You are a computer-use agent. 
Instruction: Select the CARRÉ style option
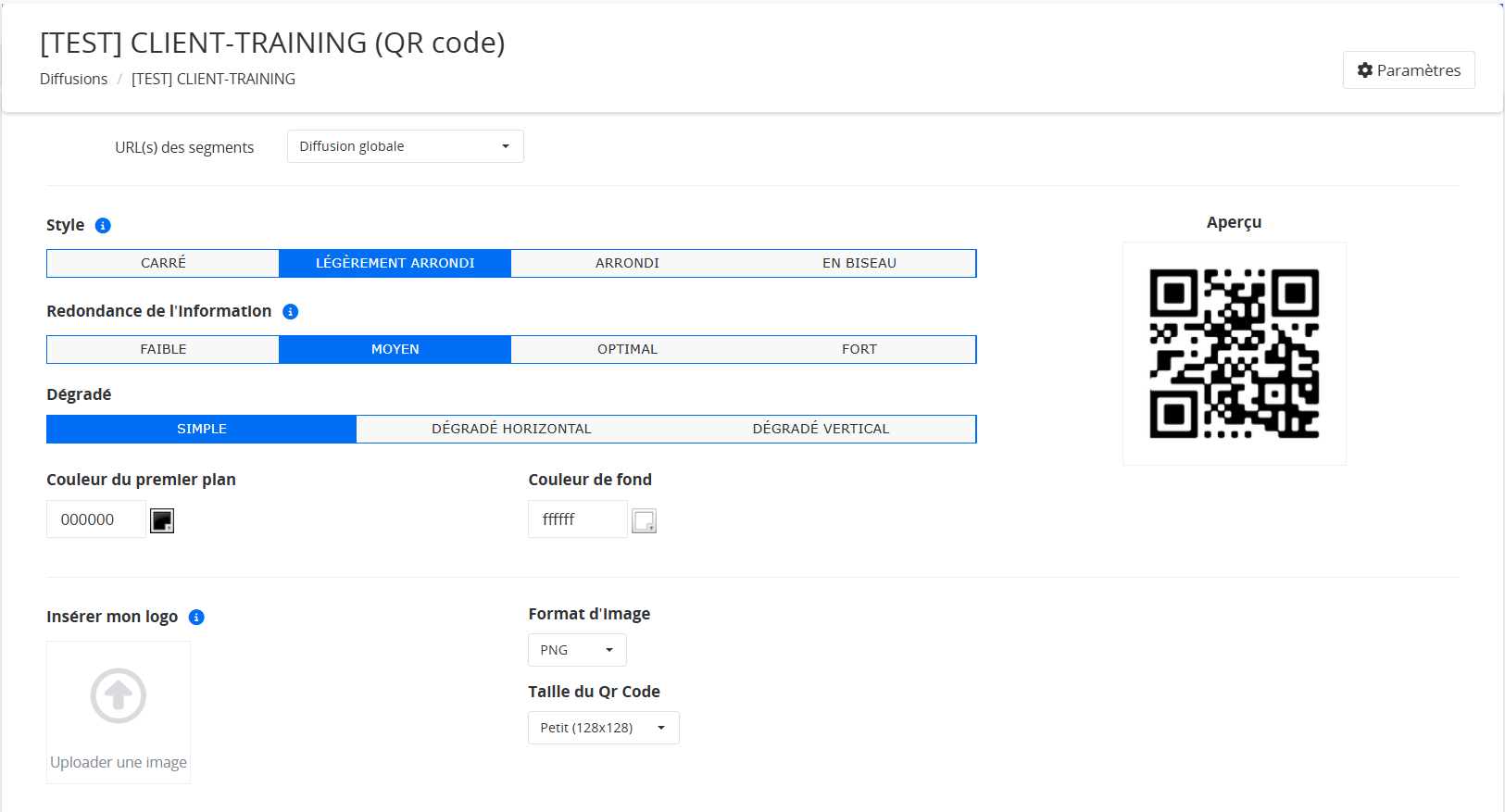(163, 263)
